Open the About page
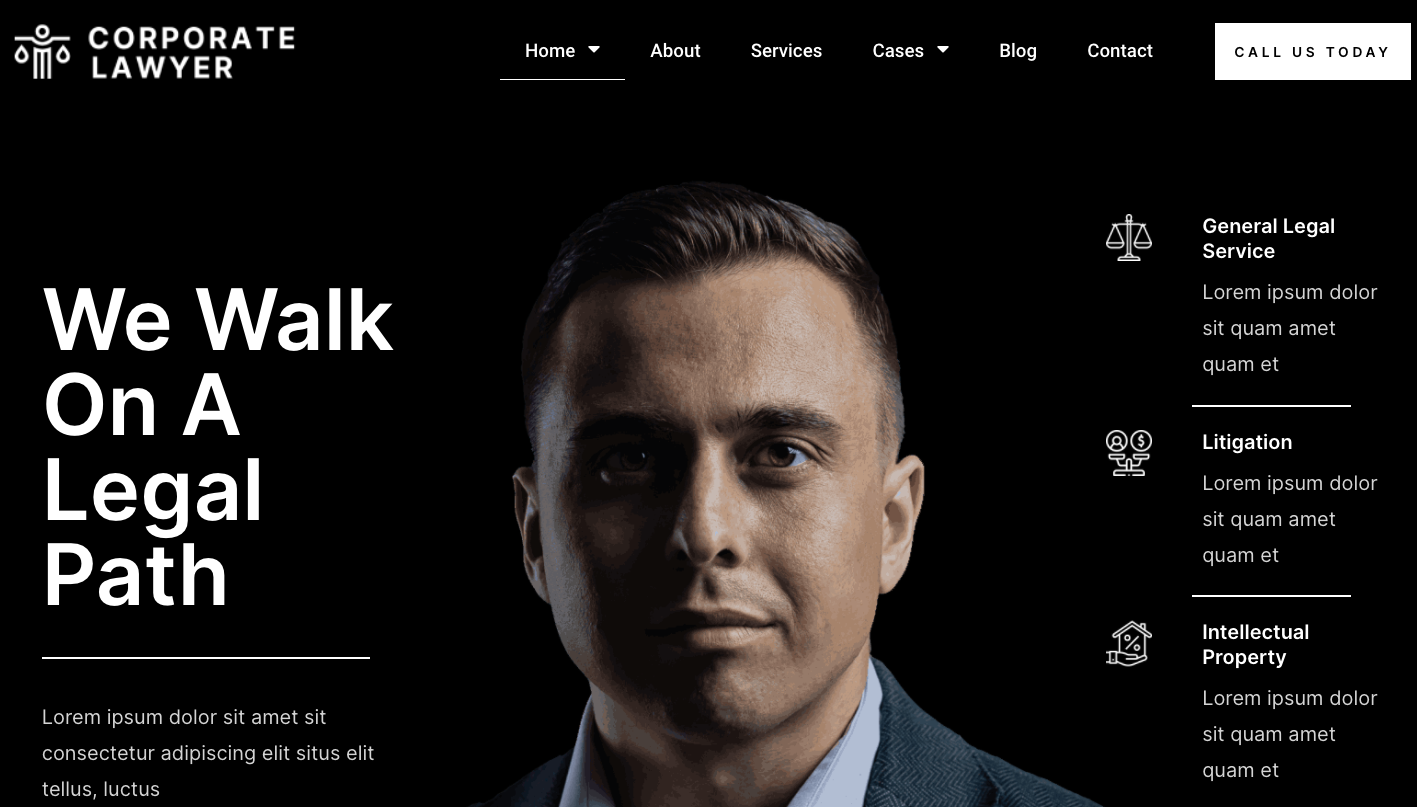This screenshot has height=807, width=1417. (x=675, y=51)
